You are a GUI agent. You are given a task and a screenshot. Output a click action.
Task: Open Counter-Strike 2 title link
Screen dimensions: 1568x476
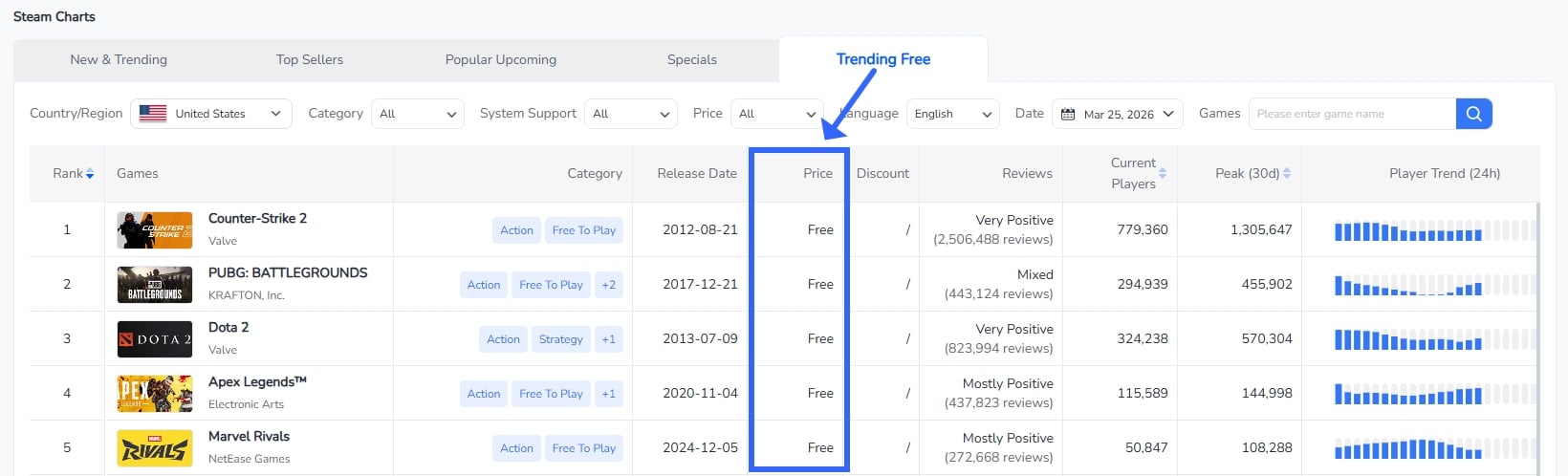[257, 218]
